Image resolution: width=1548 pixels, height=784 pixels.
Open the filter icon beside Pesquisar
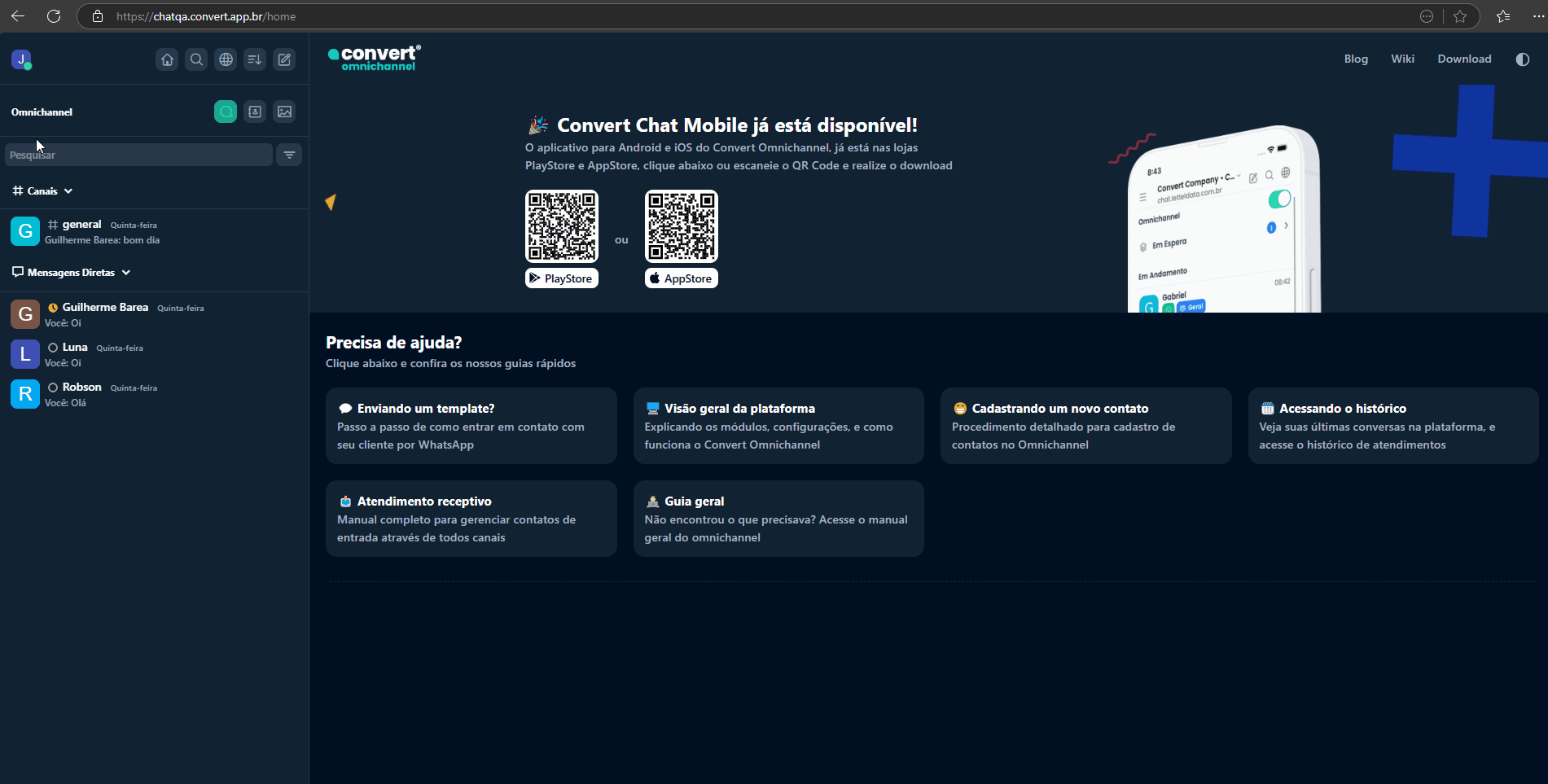(x=289, y=155)
